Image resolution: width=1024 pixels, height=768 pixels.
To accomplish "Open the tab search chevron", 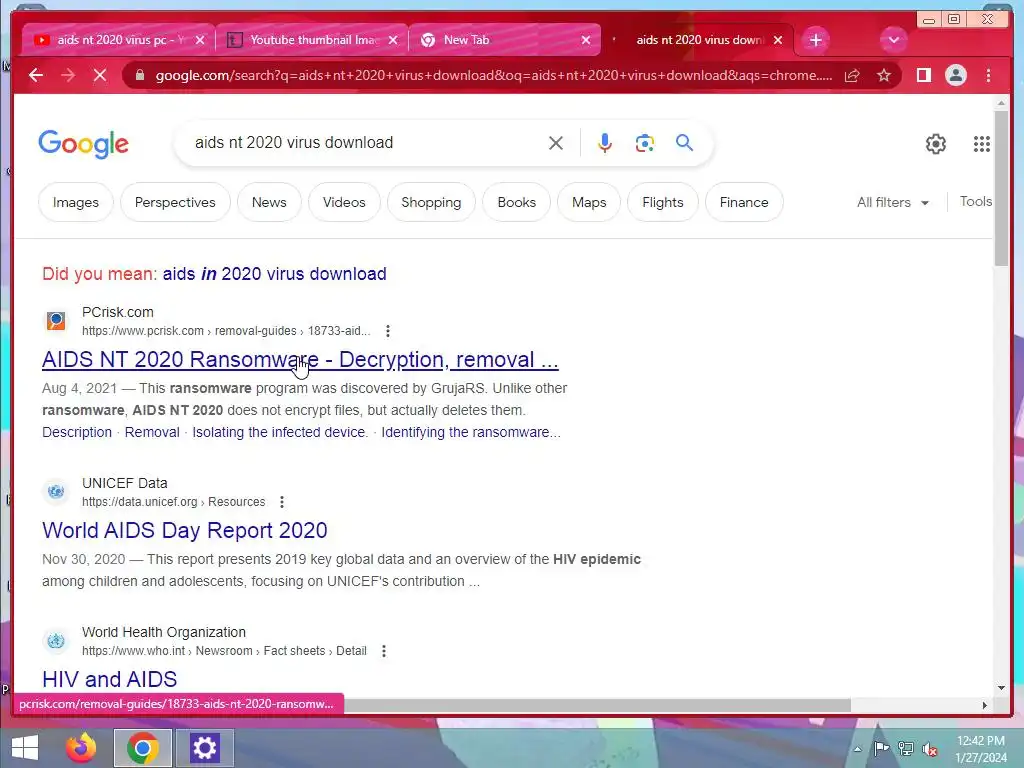I will [x=893, y=40].
